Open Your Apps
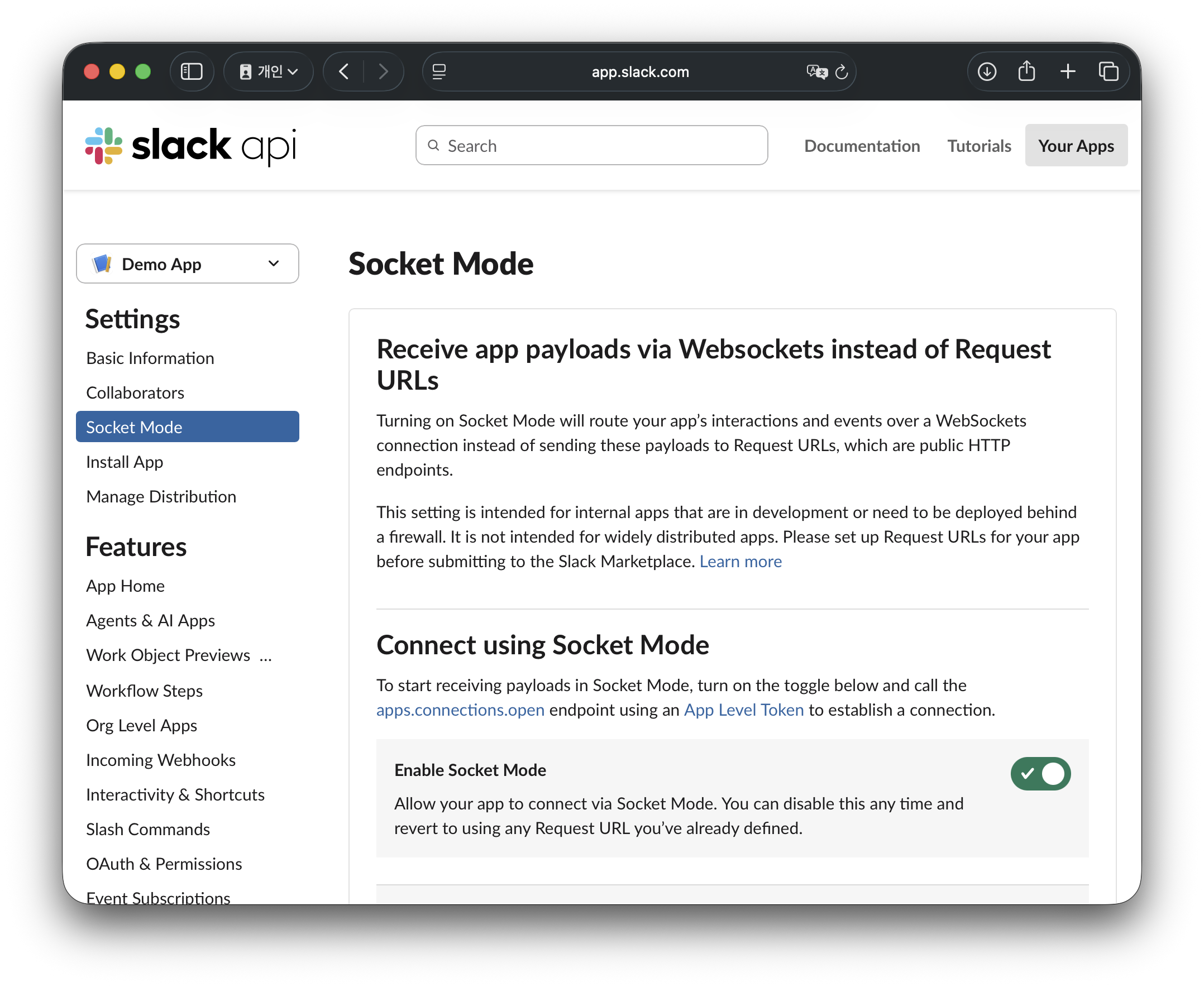The height and width of the screenshot is (987, 1204). [x=1076, y=146]
